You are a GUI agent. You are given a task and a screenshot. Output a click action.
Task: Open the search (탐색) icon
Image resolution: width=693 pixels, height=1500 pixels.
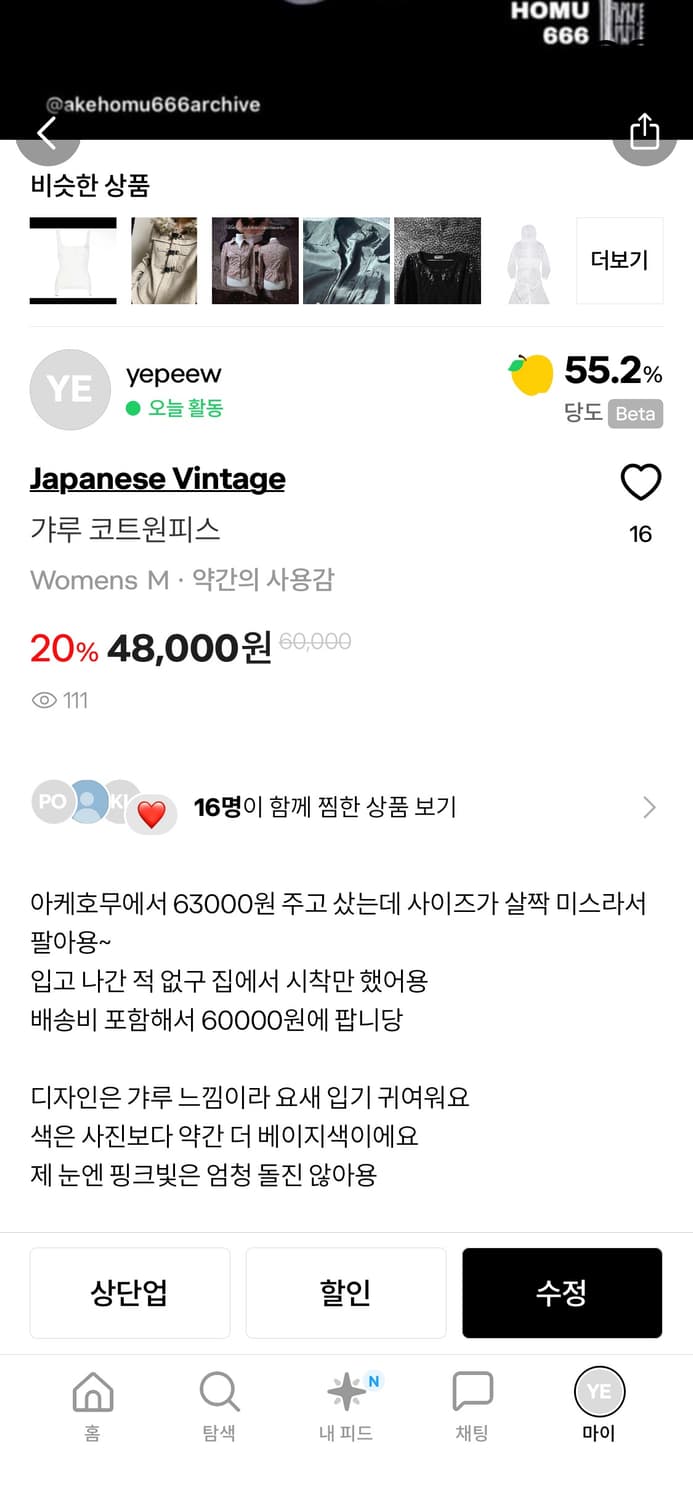[218, 1392]
